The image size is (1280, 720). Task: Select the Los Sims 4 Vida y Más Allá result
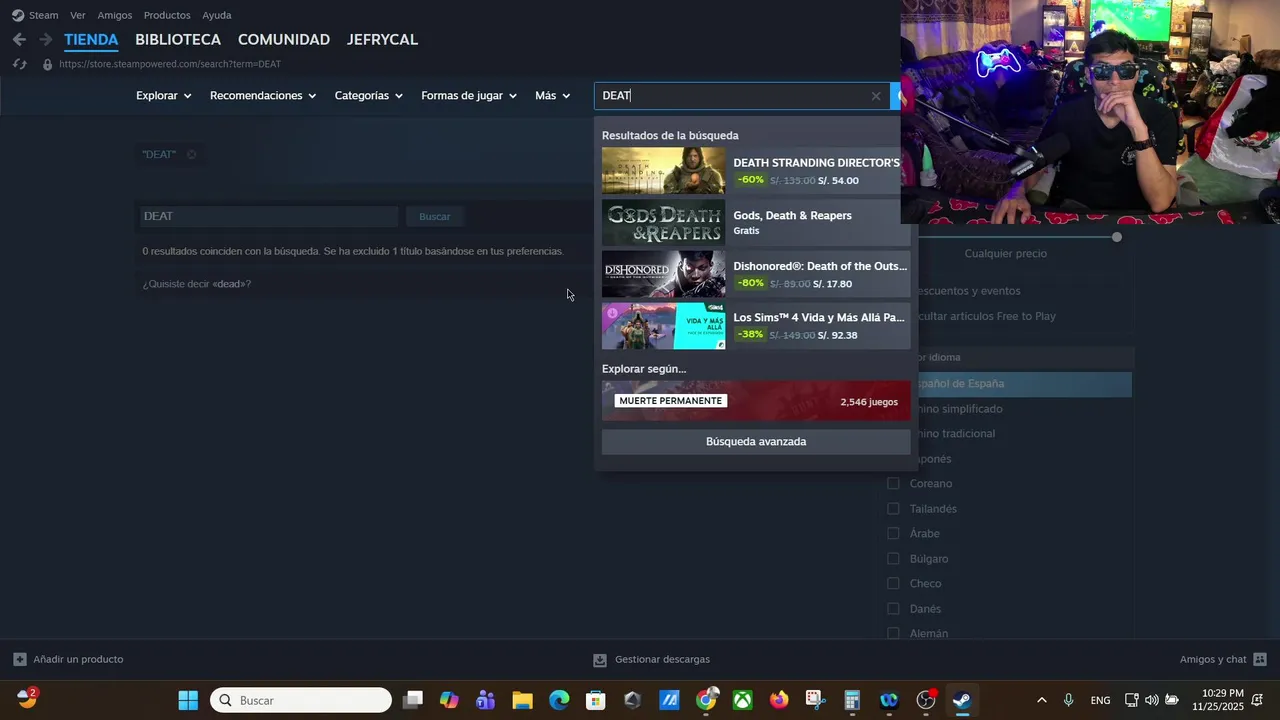point(756,326)
